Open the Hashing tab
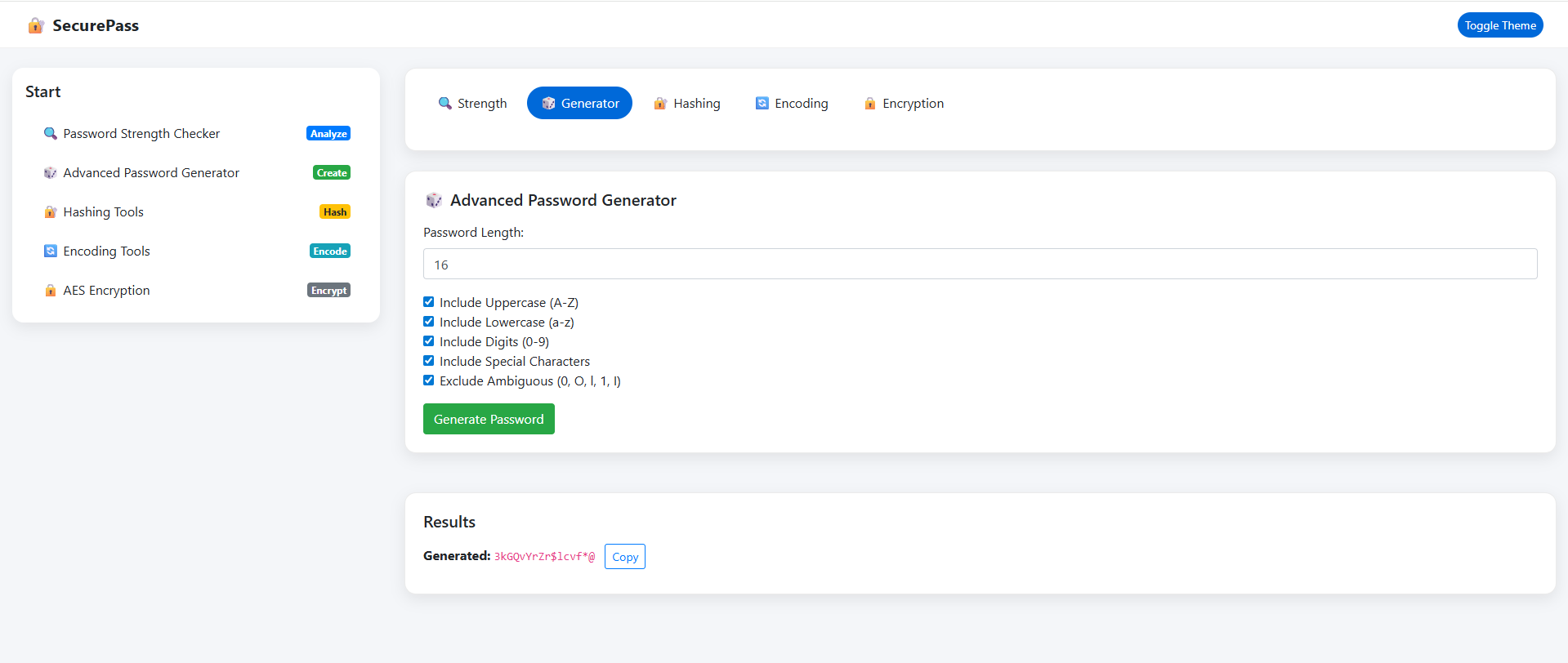 pyautogui.click(x=686, y=103)
